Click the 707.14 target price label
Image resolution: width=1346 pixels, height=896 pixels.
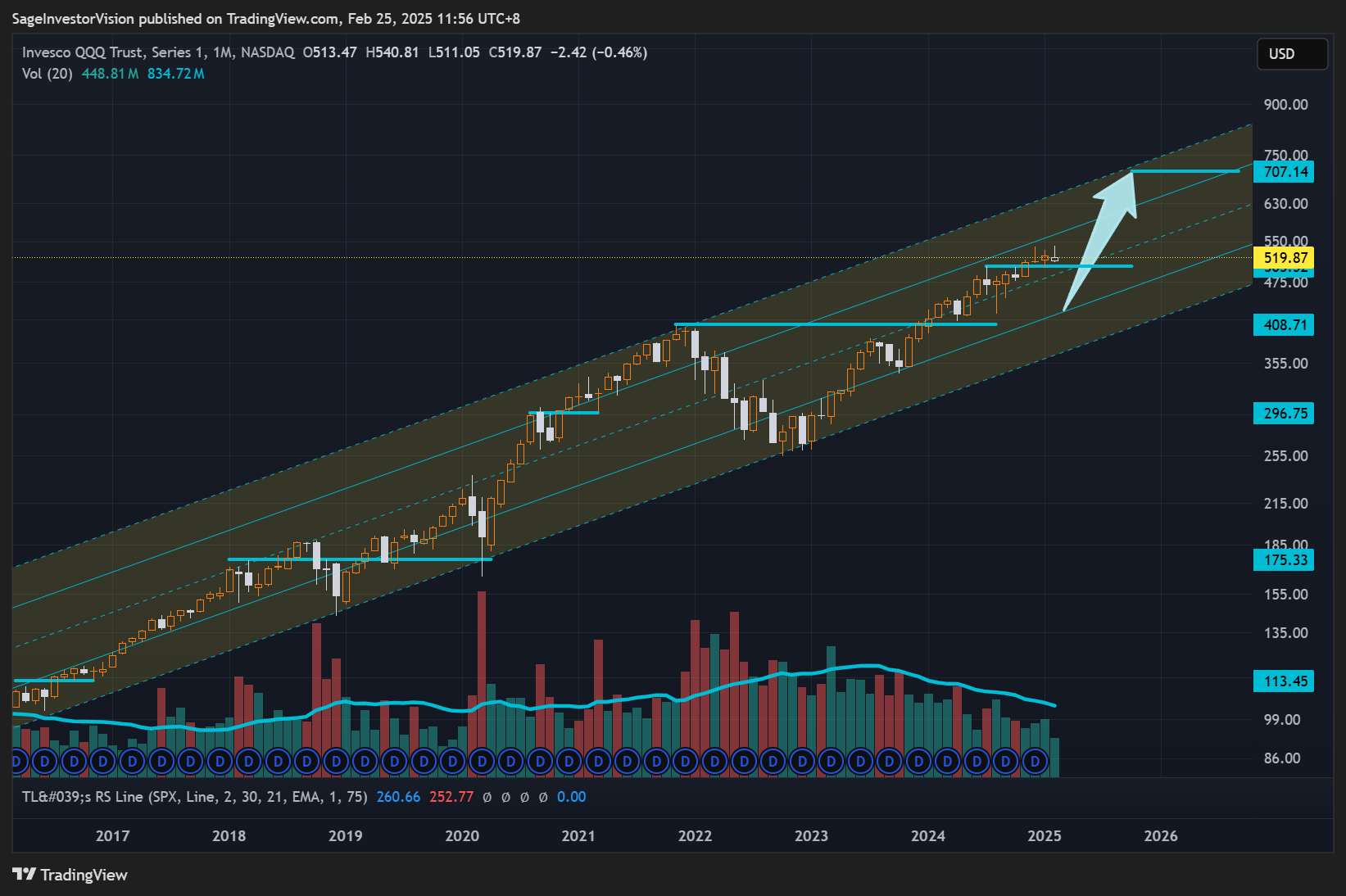click(x=1284, y=172)
